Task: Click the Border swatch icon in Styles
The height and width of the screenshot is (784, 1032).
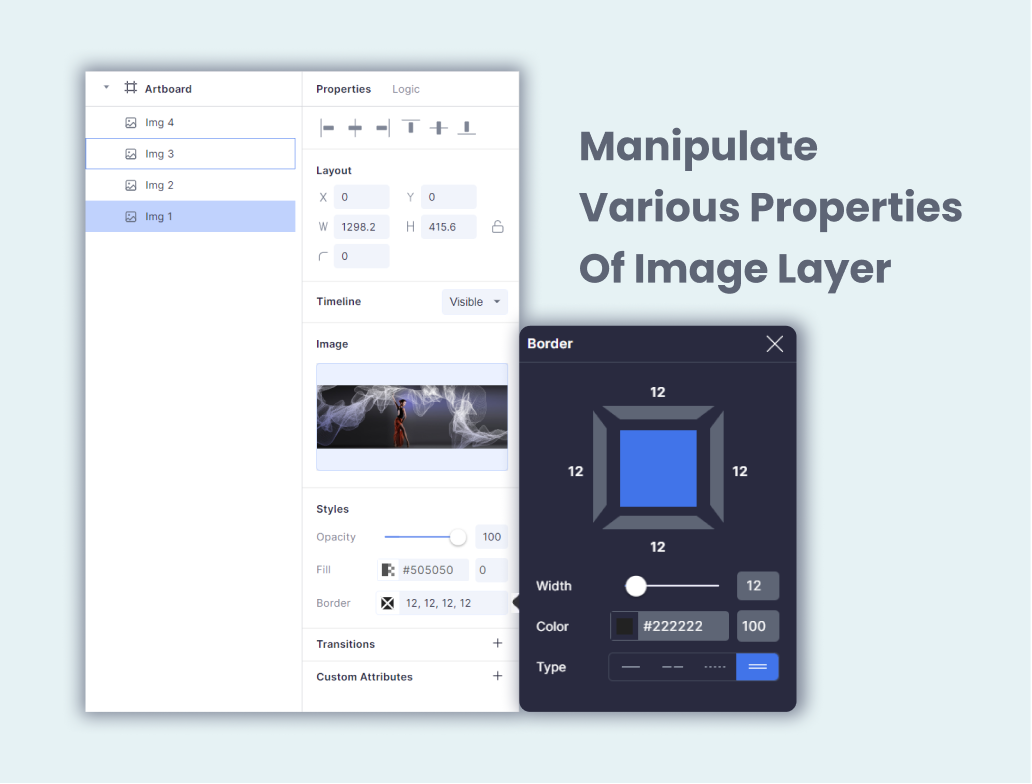Action: pos(388,603)
